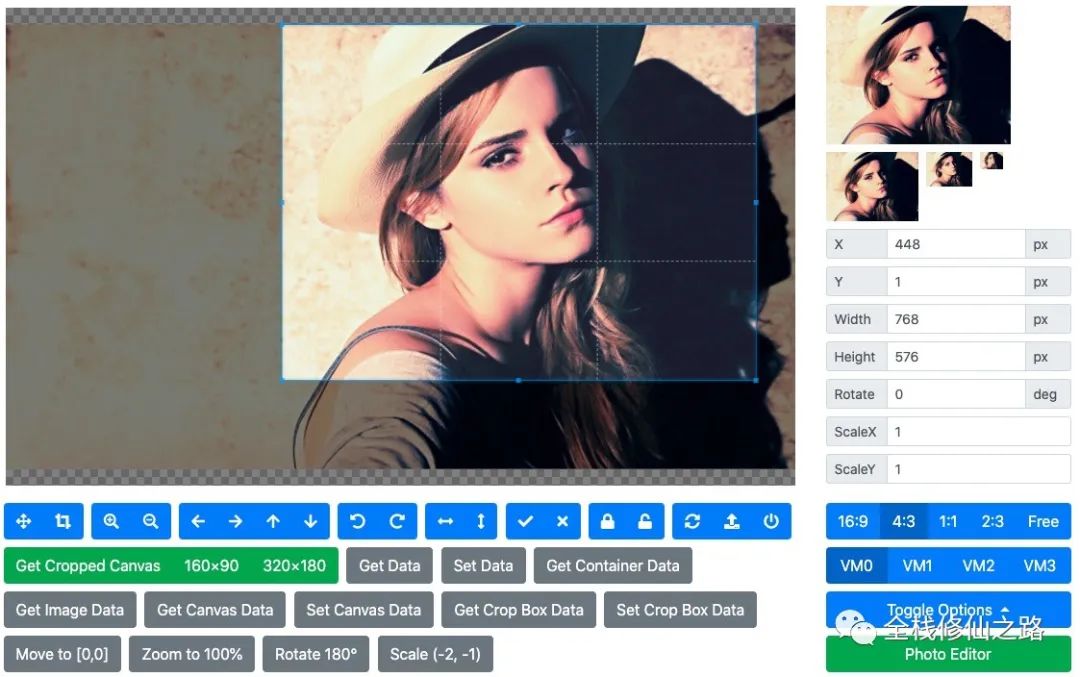Viewport: 1080px width, 677px height.
Task: Move image up with arrow icon
Action: click(273, 521)
